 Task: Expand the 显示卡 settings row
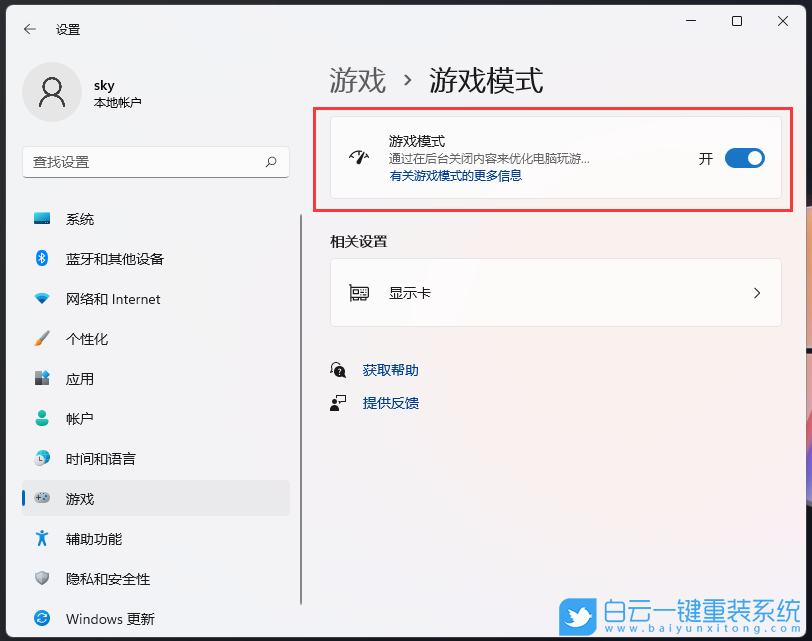click(x=555, y=292)
